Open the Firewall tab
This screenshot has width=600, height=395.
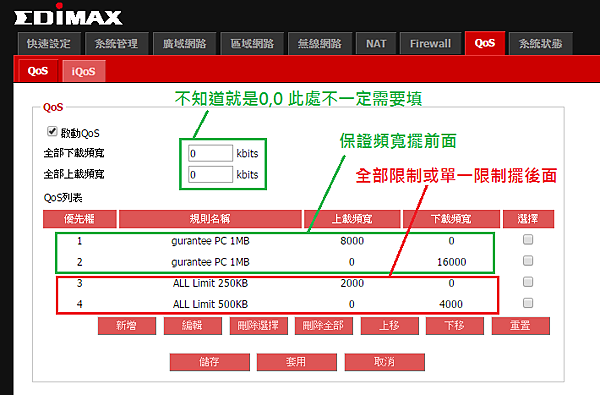(430, 44)
